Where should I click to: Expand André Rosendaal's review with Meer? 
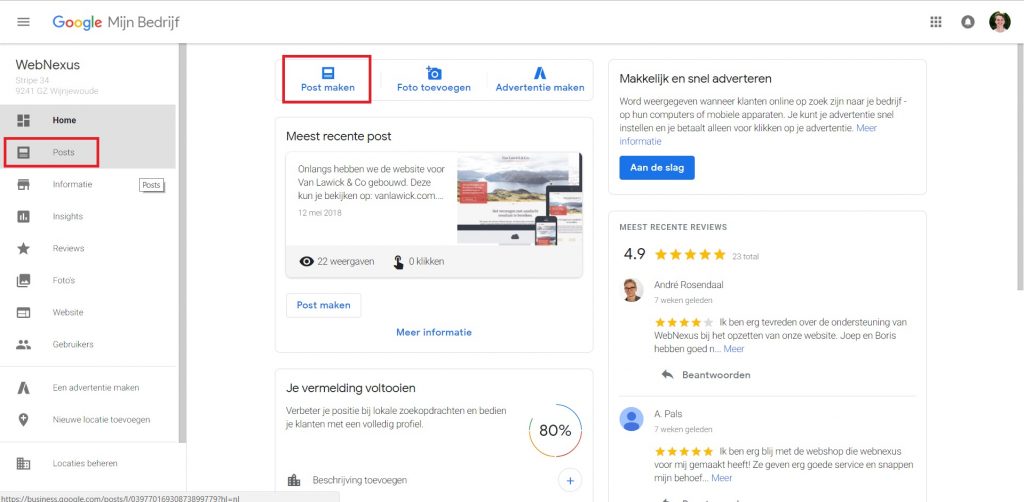pos(733,349)
